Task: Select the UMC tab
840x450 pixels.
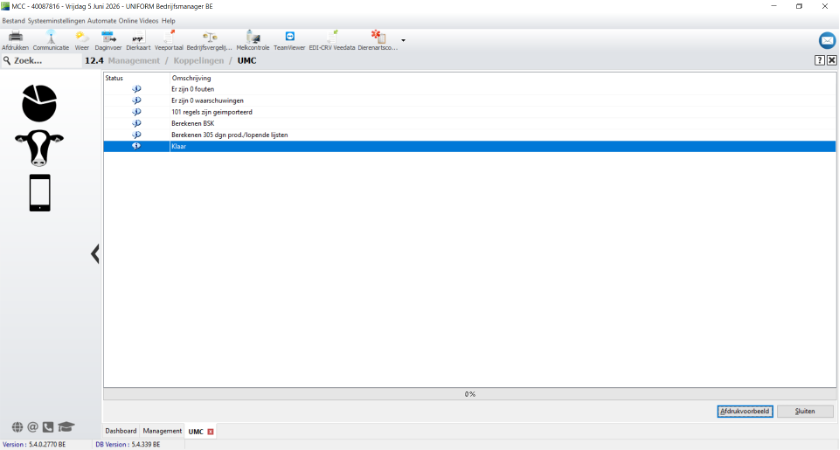Action: click(196, 431)
